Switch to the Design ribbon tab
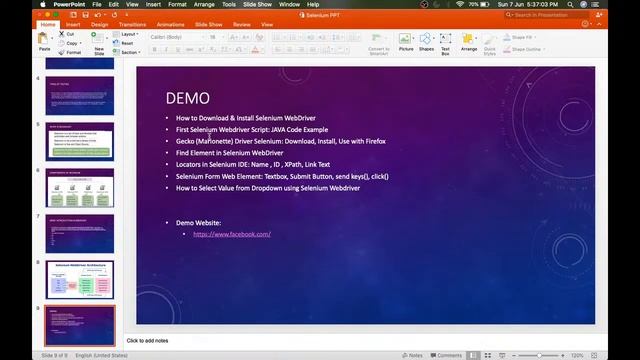Viewport: 640px width, 360px height. pos(100,24)
